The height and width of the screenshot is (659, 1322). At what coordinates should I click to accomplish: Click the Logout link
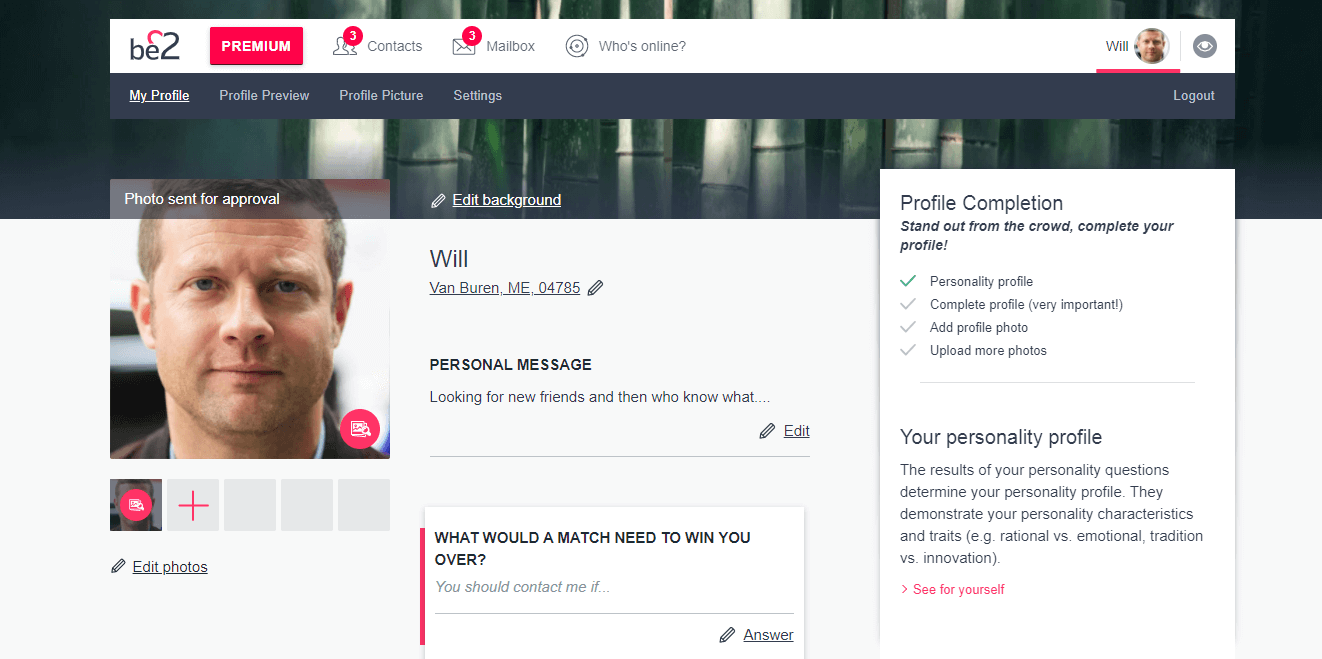1194,96
